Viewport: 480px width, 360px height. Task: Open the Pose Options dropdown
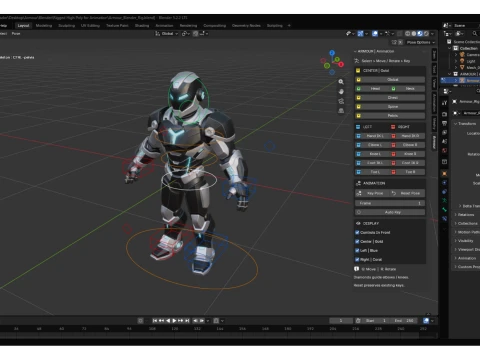point(421,42)
